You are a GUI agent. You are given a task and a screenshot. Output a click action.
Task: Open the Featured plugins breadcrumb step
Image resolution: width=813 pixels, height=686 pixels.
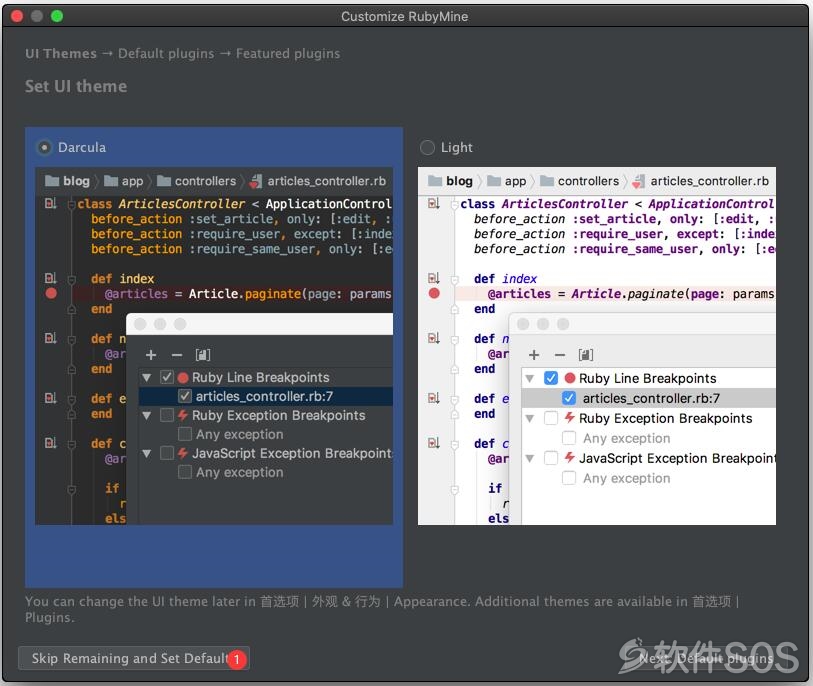[x=288, y=53]
